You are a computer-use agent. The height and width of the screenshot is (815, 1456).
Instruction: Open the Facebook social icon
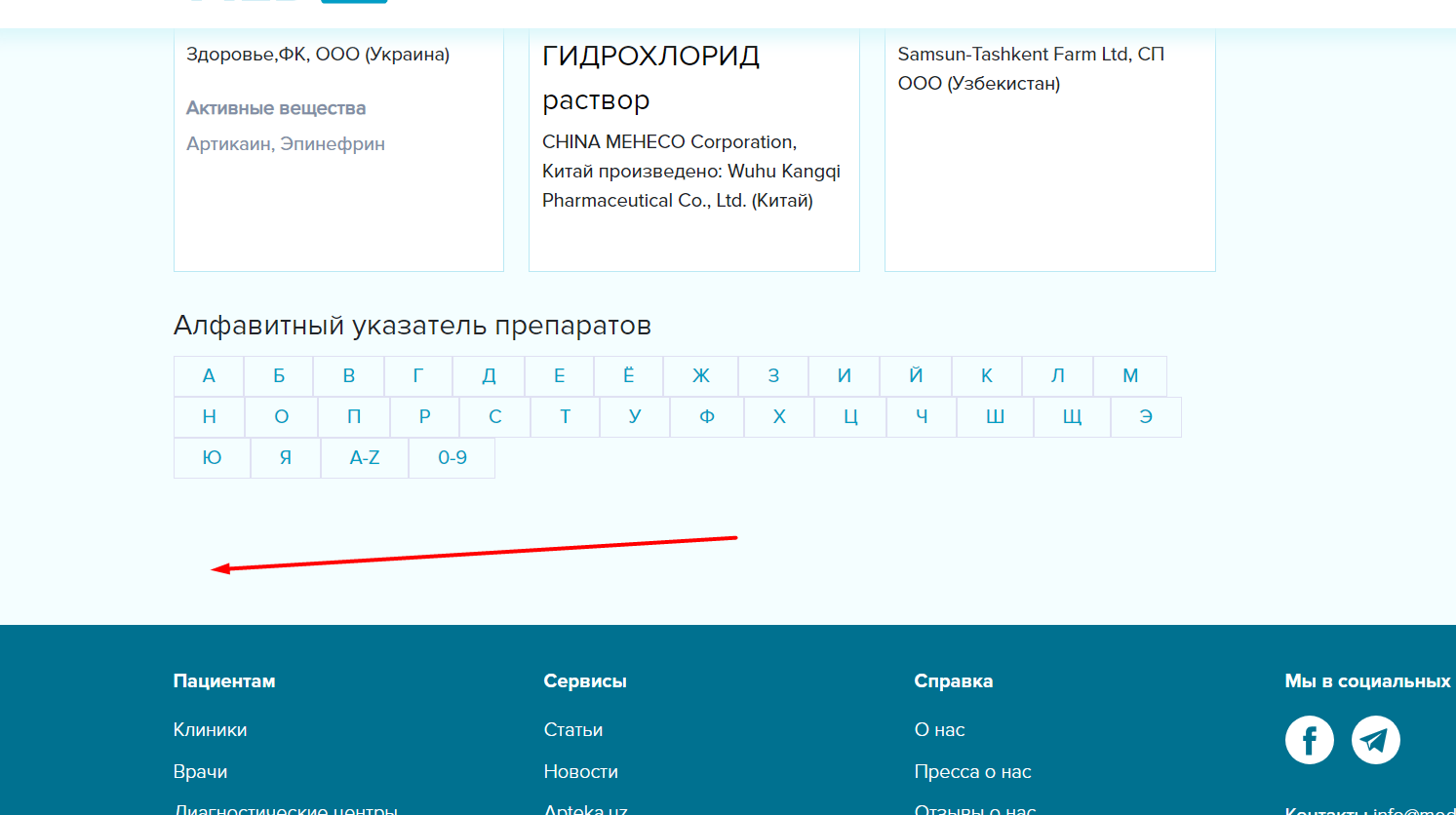coord(1309,740)
